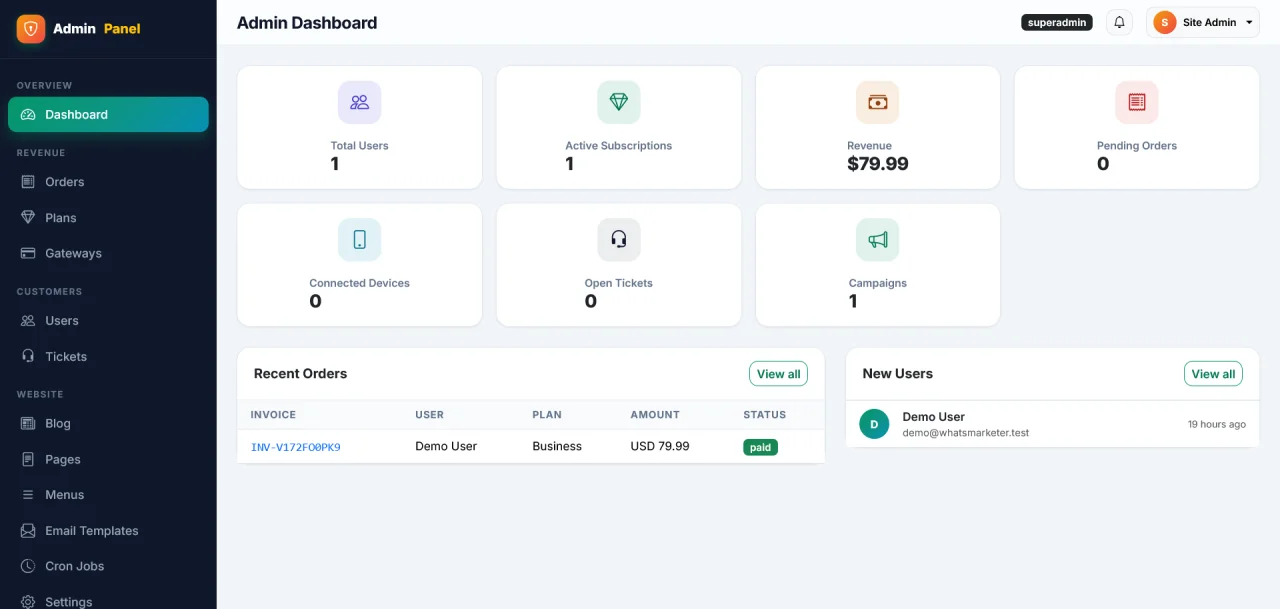This screenshot has height=609, width=1280.
Task: Navigate to Users in the sidebar
Action: point(108,320)
